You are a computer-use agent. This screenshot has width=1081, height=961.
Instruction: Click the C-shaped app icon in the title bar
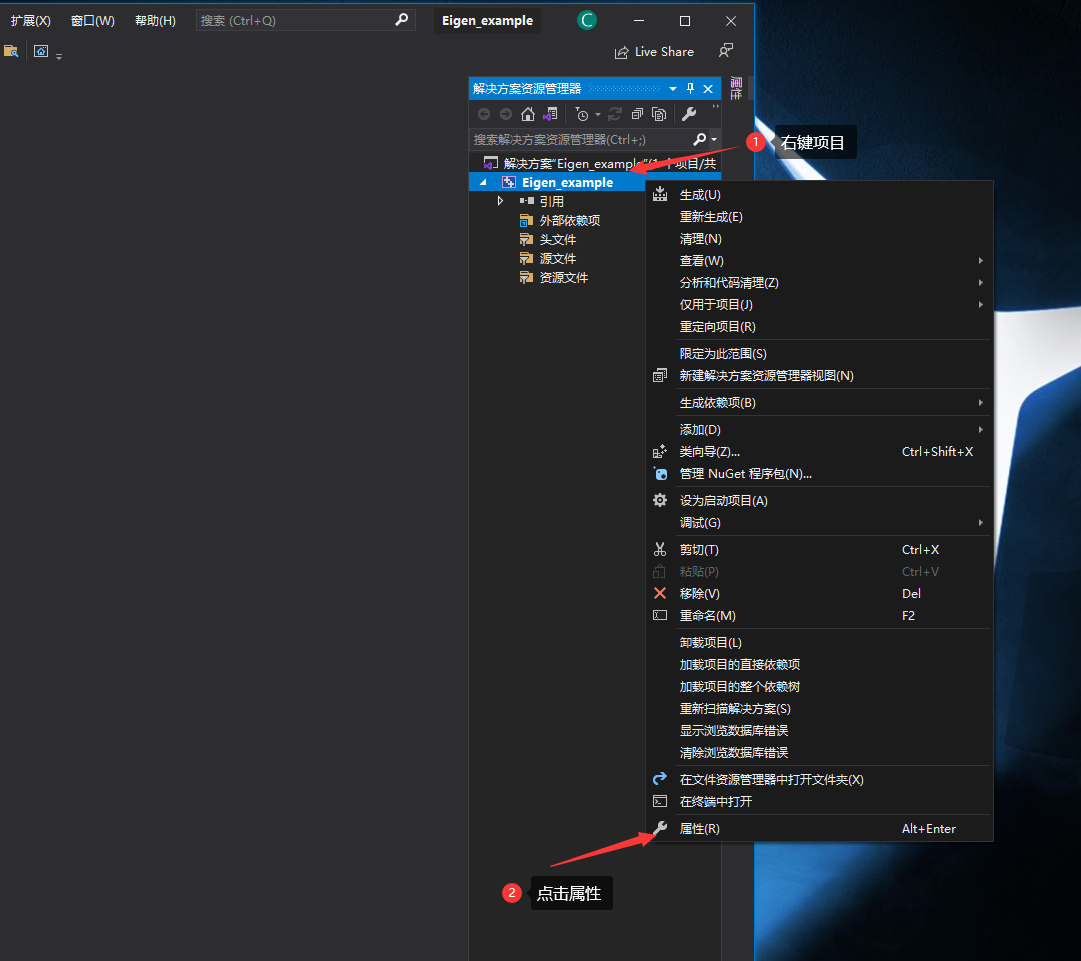pos(587,19)
